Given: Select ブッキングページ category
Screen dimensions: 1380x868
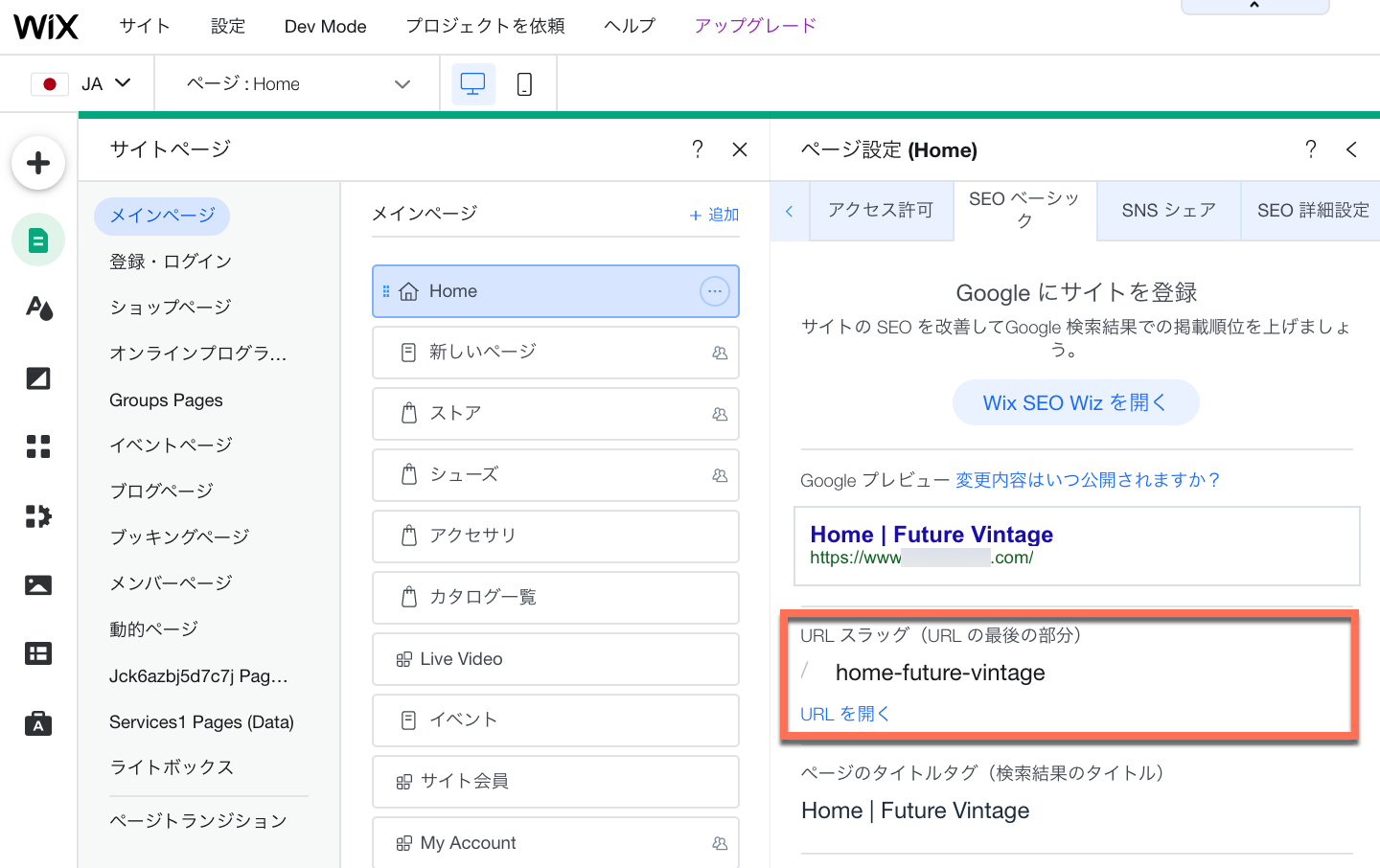Looking at the screenshot, I should (x=179, y=537).
